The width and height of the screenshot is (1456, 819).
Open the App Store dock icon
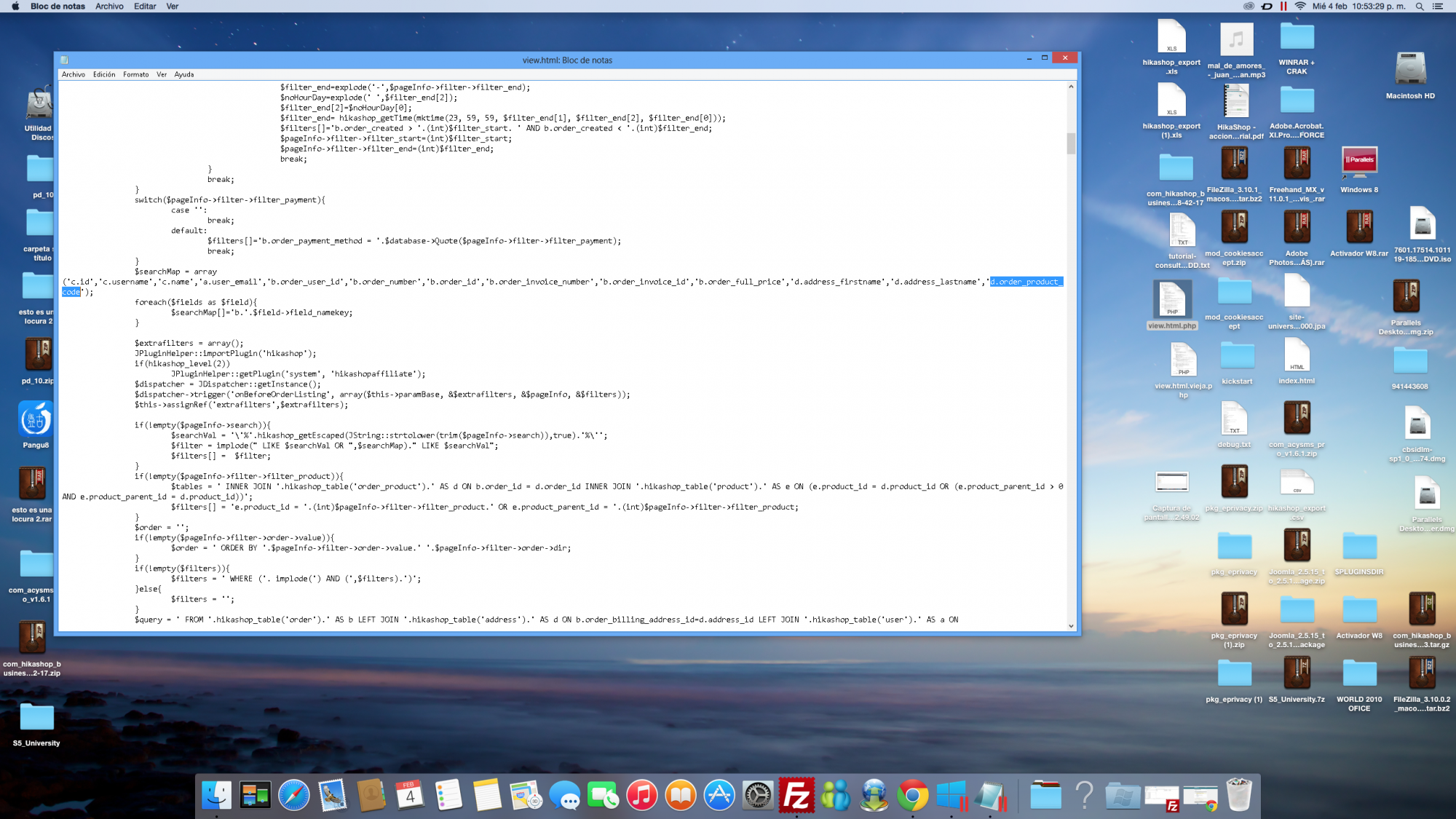pyautogui.click(x=719, y=795)
